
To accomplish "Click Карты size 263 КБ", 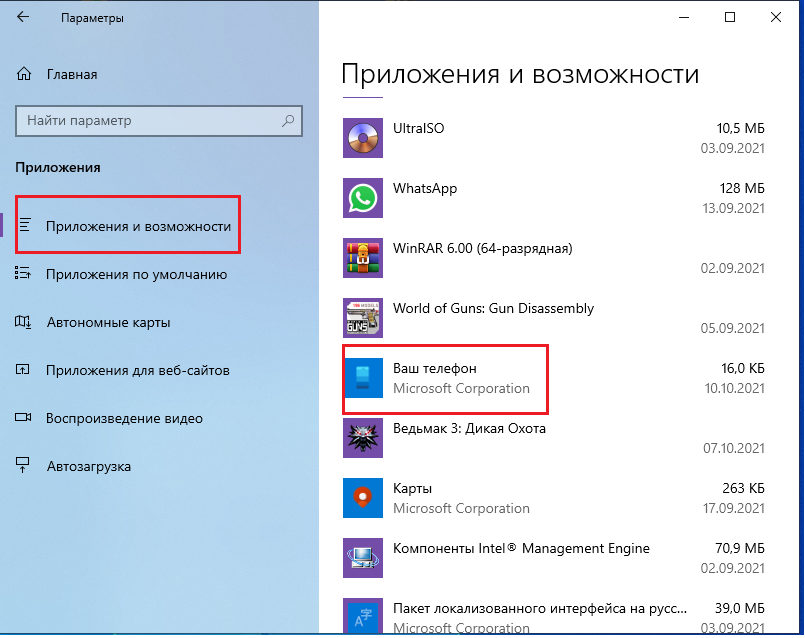I will [x=743, y=488].
